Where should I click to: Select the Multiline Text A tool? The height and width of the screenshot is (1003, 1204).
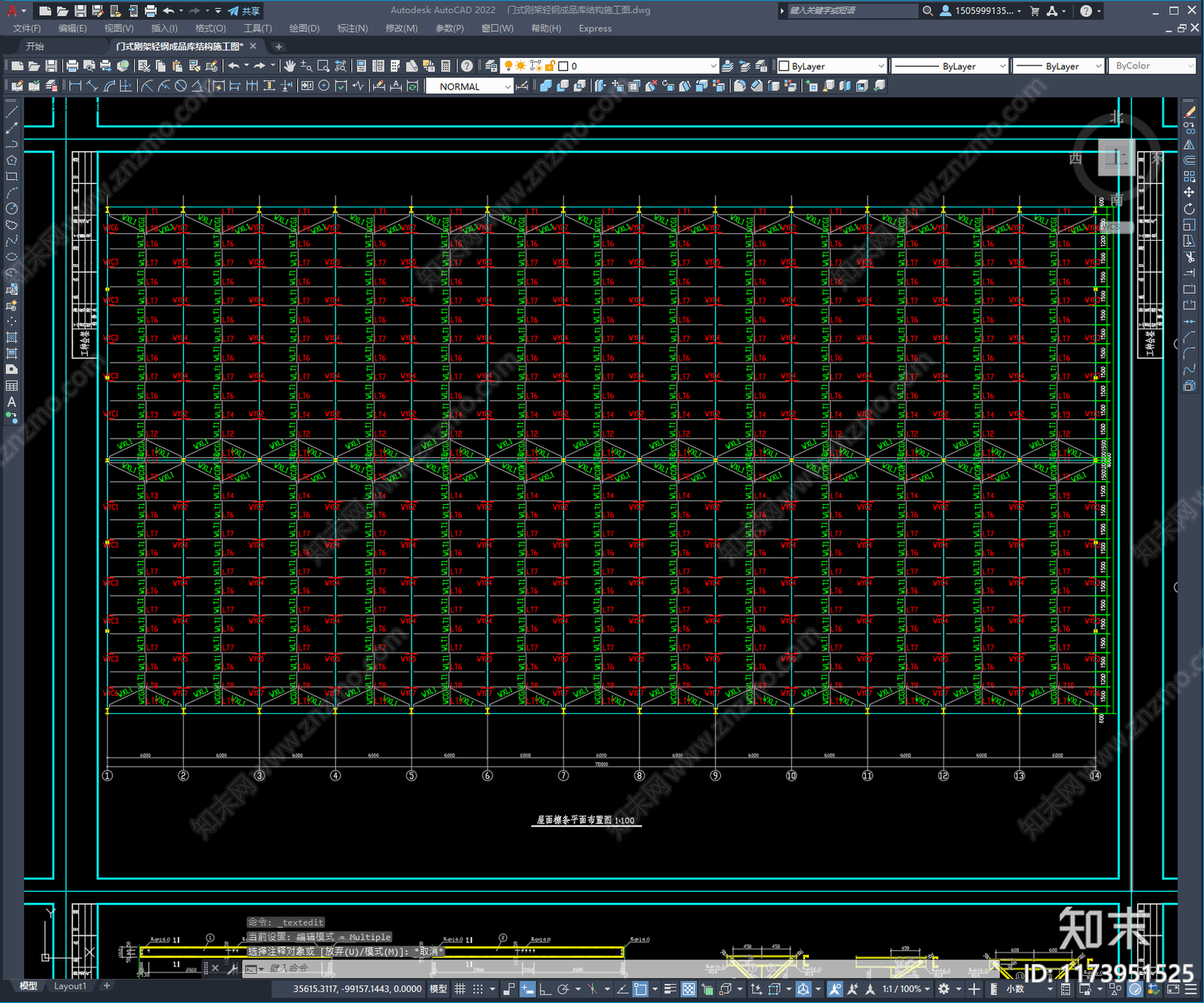pos(11,402)
